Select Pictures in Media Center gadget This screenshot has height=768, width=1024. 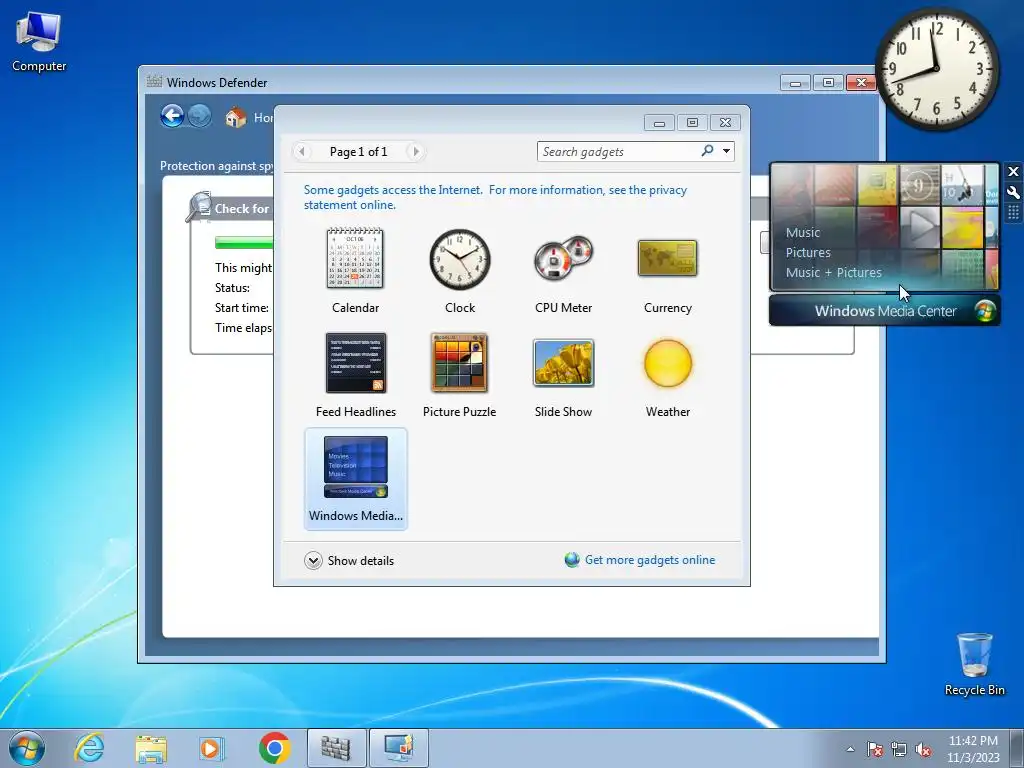(x=808, y=253)
